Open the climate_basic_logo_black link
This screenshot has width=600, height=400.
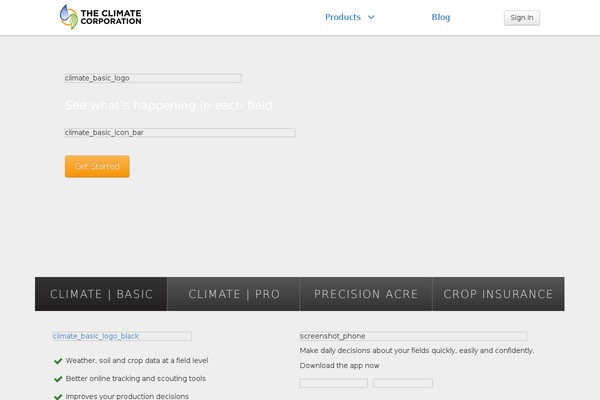point(122,336)
